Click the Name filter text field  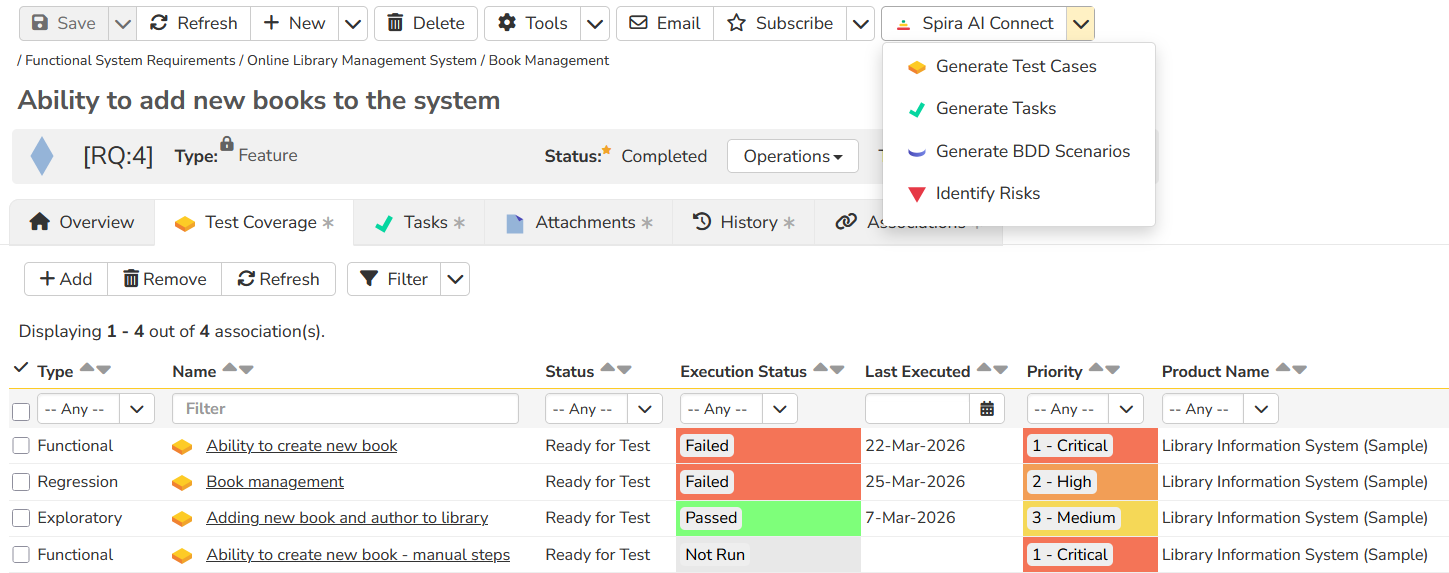click(345, 409)
